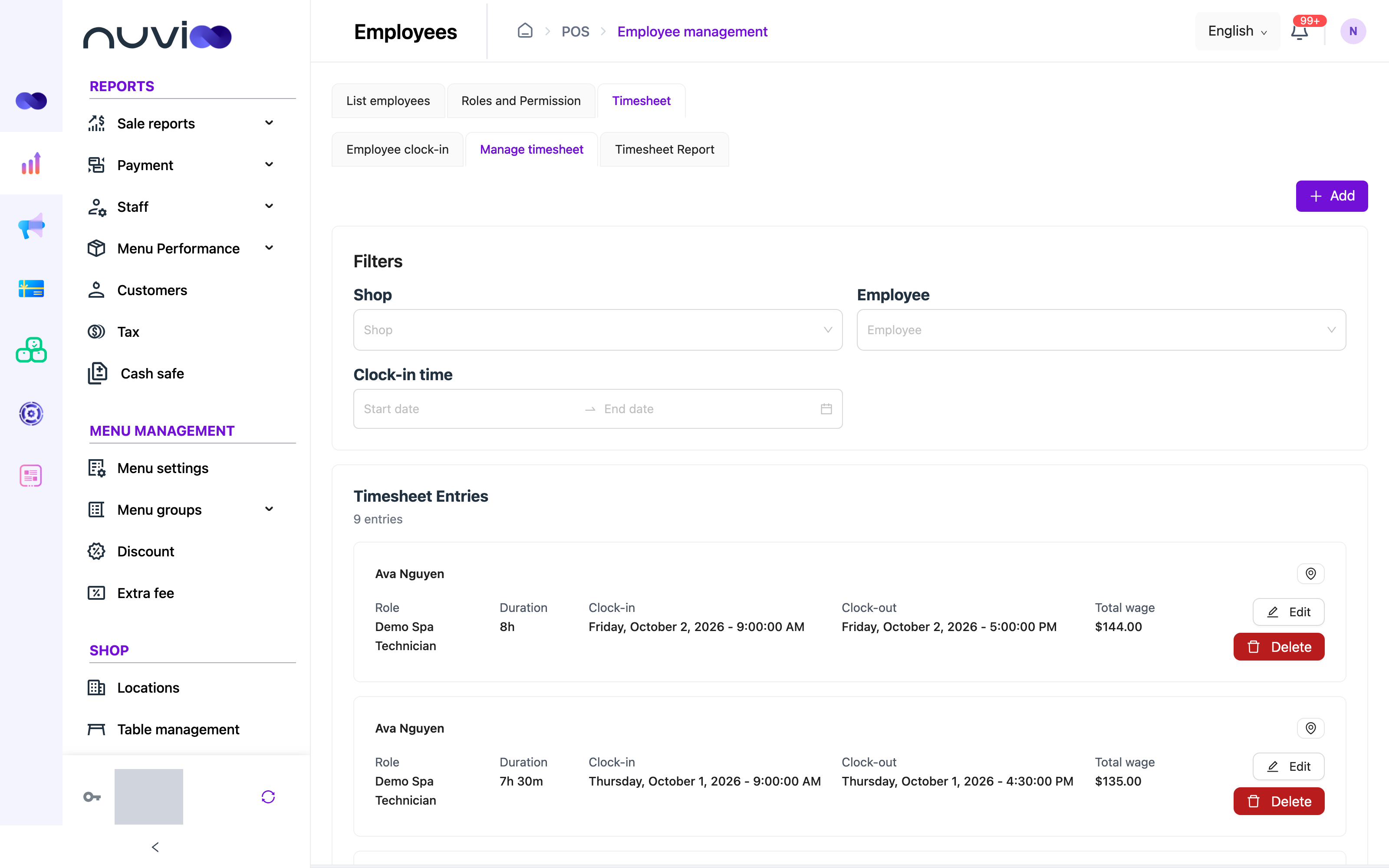Image resolution: width=1389 pixels, height=868 pixels.
Task: Click the purple refresh sync icon
Action: click(x=268, y=797)
